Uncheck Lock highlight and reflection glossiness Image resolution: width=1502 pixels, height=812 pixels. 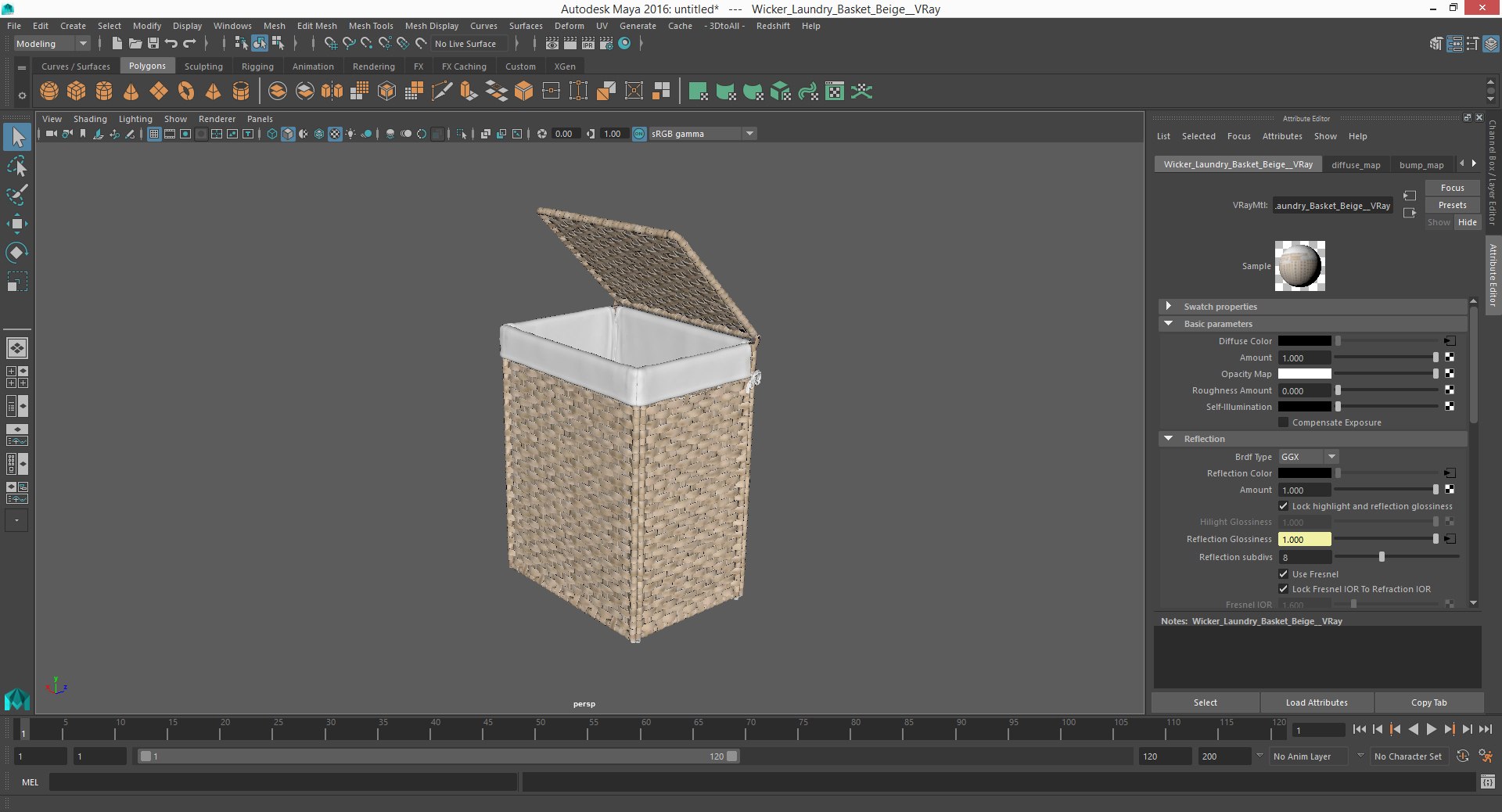click(x=1283, y=506)
